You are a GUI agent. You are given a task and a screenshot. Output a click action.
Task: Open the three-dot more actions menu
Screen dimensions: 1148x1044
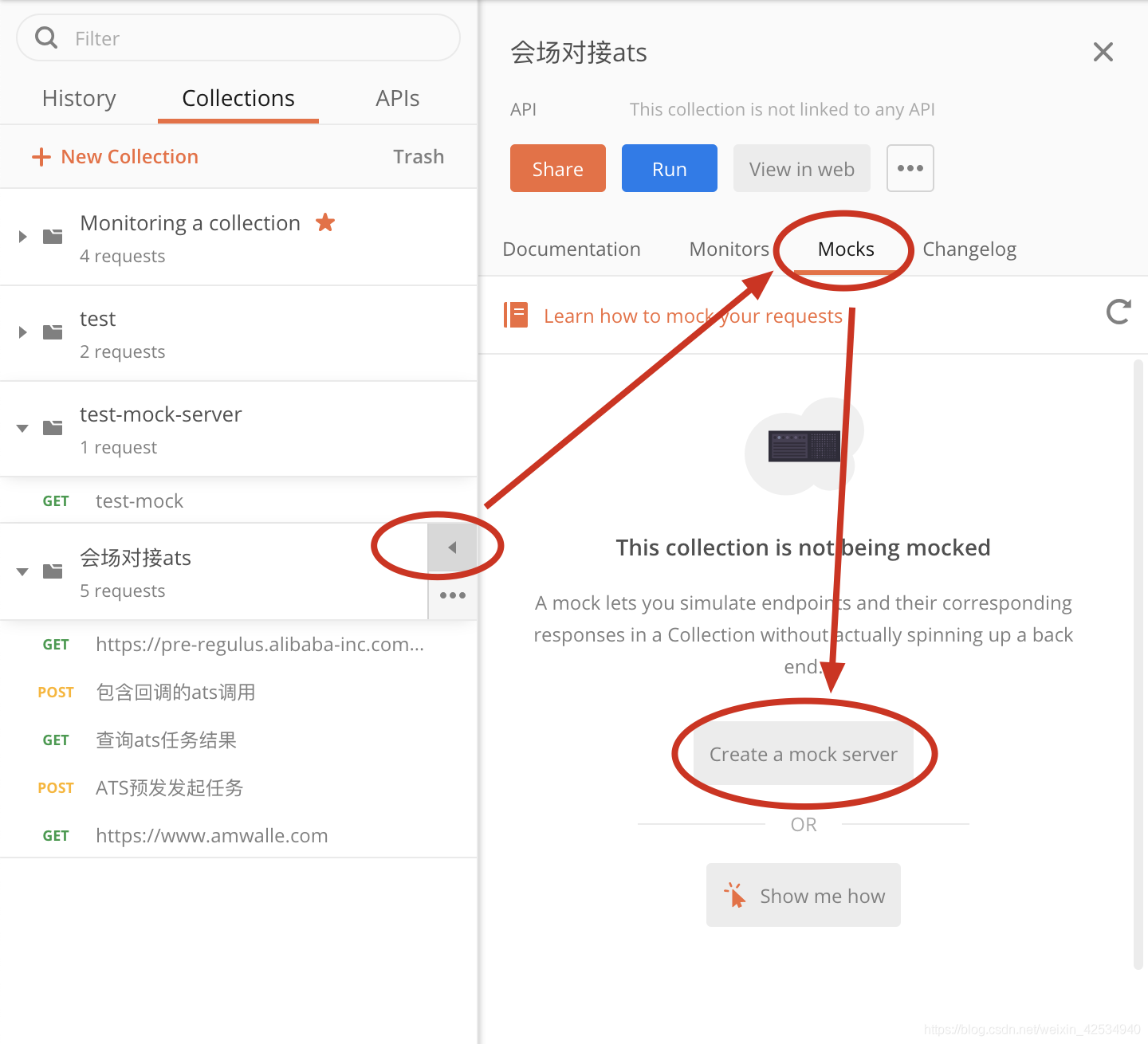(910, 168)
